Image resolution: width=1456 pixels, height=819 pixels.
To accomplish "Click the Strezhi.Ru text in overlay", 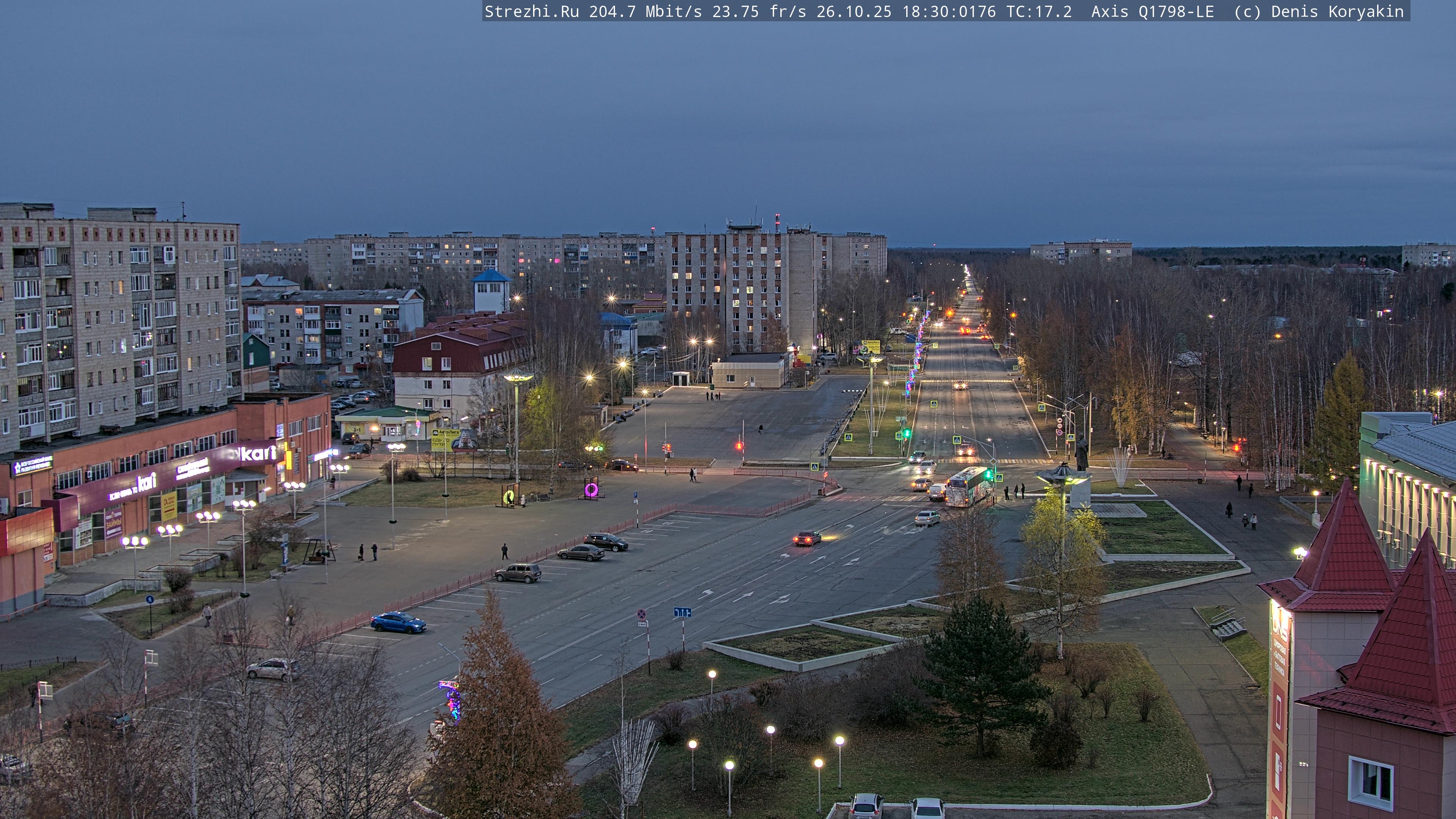I will point(531,11).
